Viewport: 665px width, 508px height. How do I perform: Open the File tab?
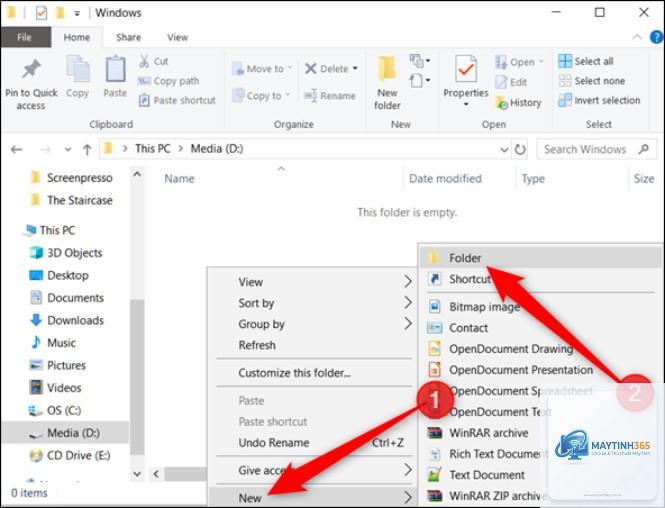25,37
